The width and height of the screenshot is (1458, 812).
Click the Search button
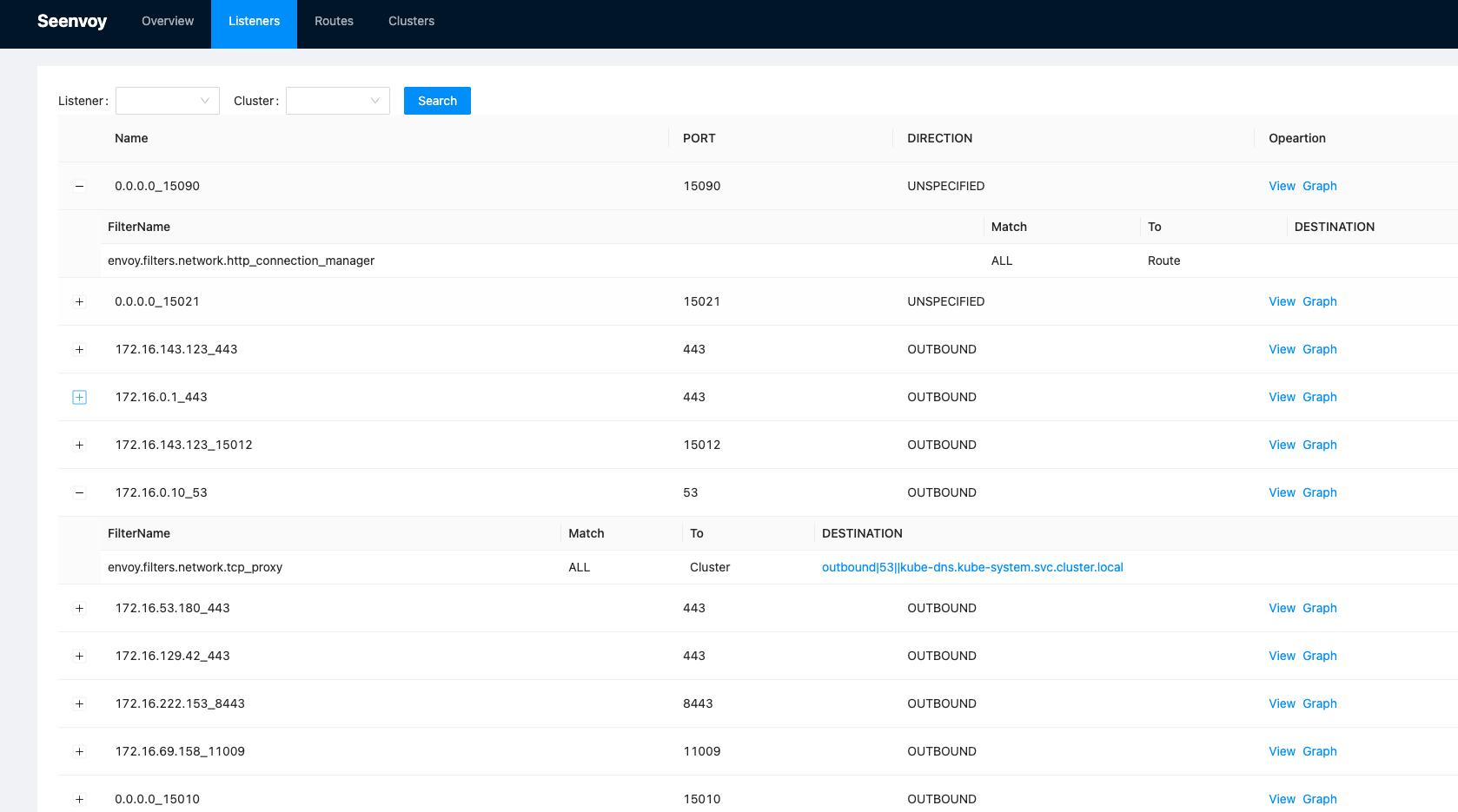click(x=437, y=100)
